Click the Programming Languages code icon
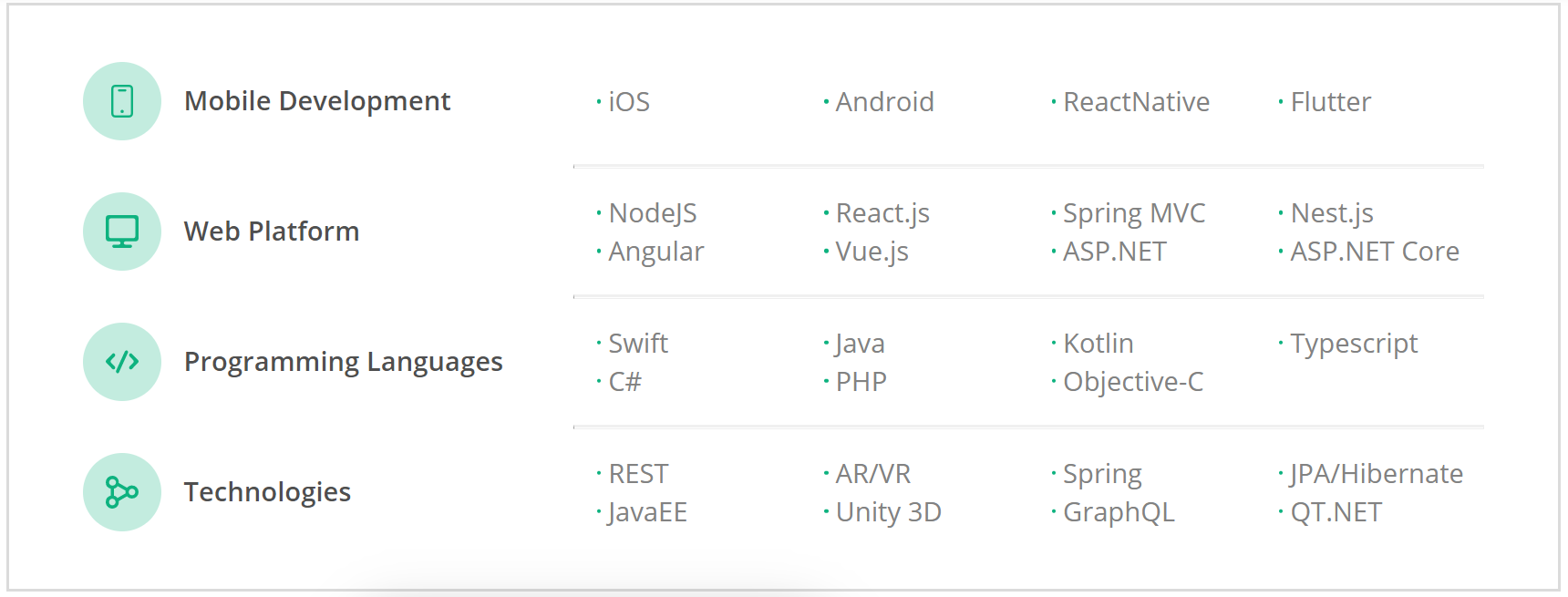1568x597 pixels. tap(122, 362)
